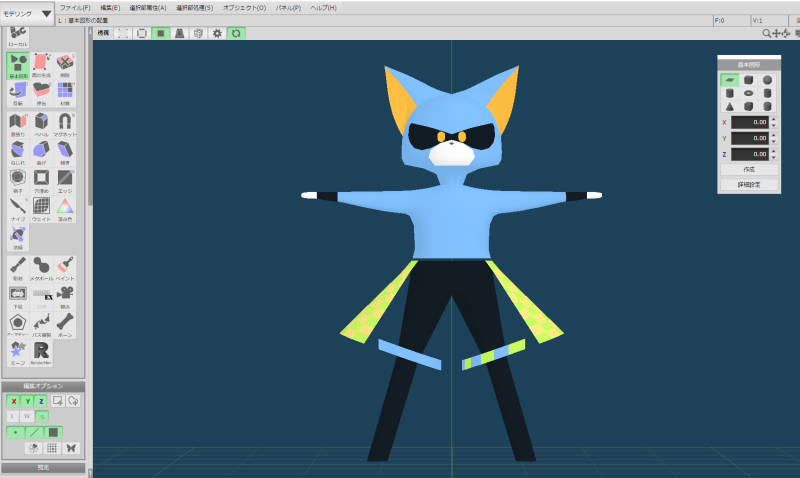Open the パネル(P) menu
Screen dimensions: 800x478
(288, 8)
